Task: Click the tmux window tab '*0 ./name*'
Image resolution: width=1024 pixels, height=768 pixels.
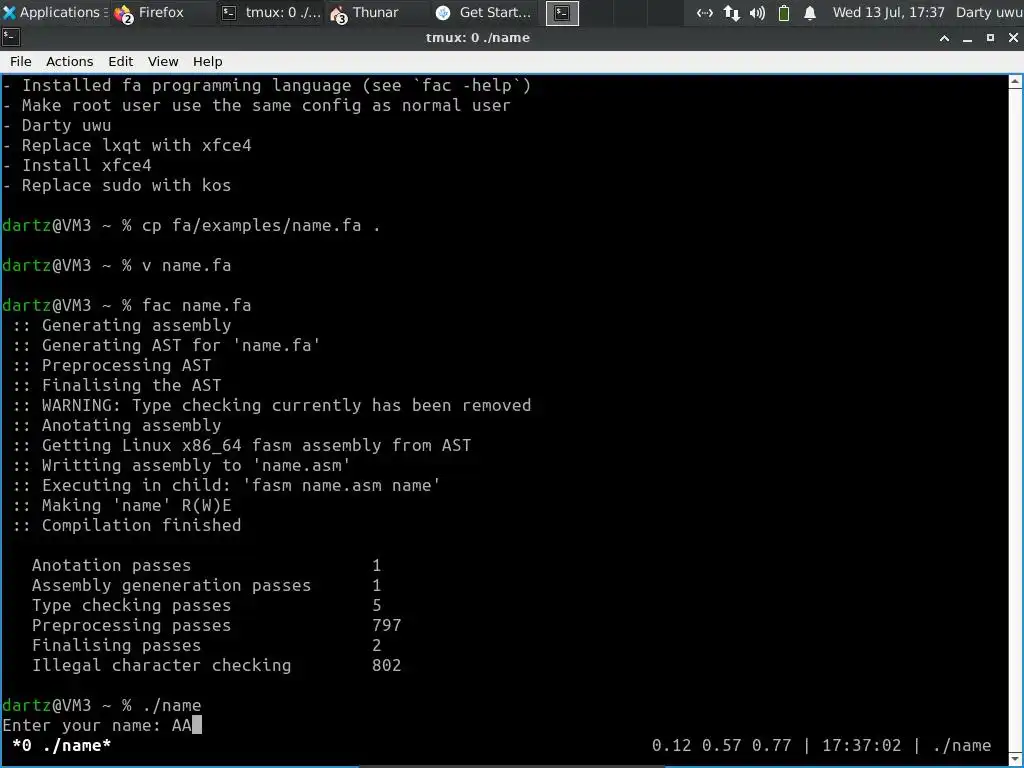Action: click(x=61, y=746)
